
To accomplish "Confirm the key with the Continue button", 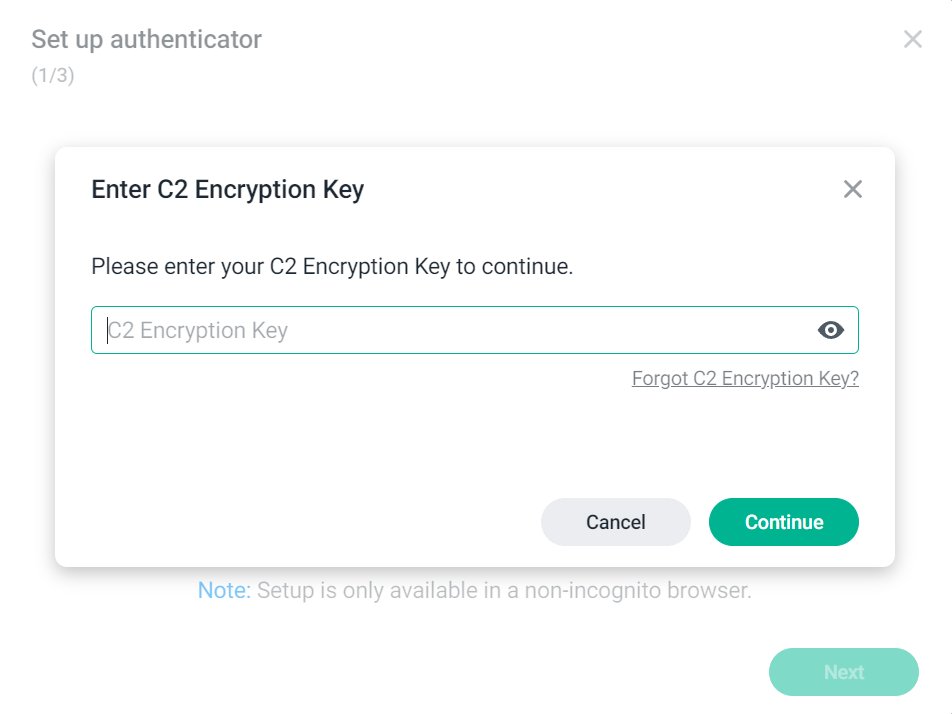I will [784, 522].
